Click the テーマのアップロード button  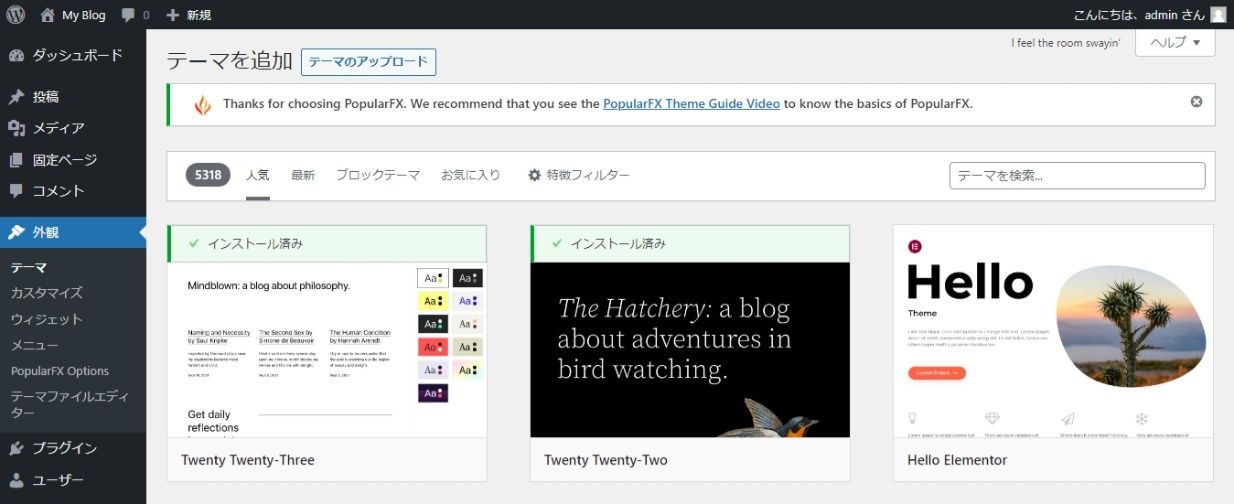(368, 62)
